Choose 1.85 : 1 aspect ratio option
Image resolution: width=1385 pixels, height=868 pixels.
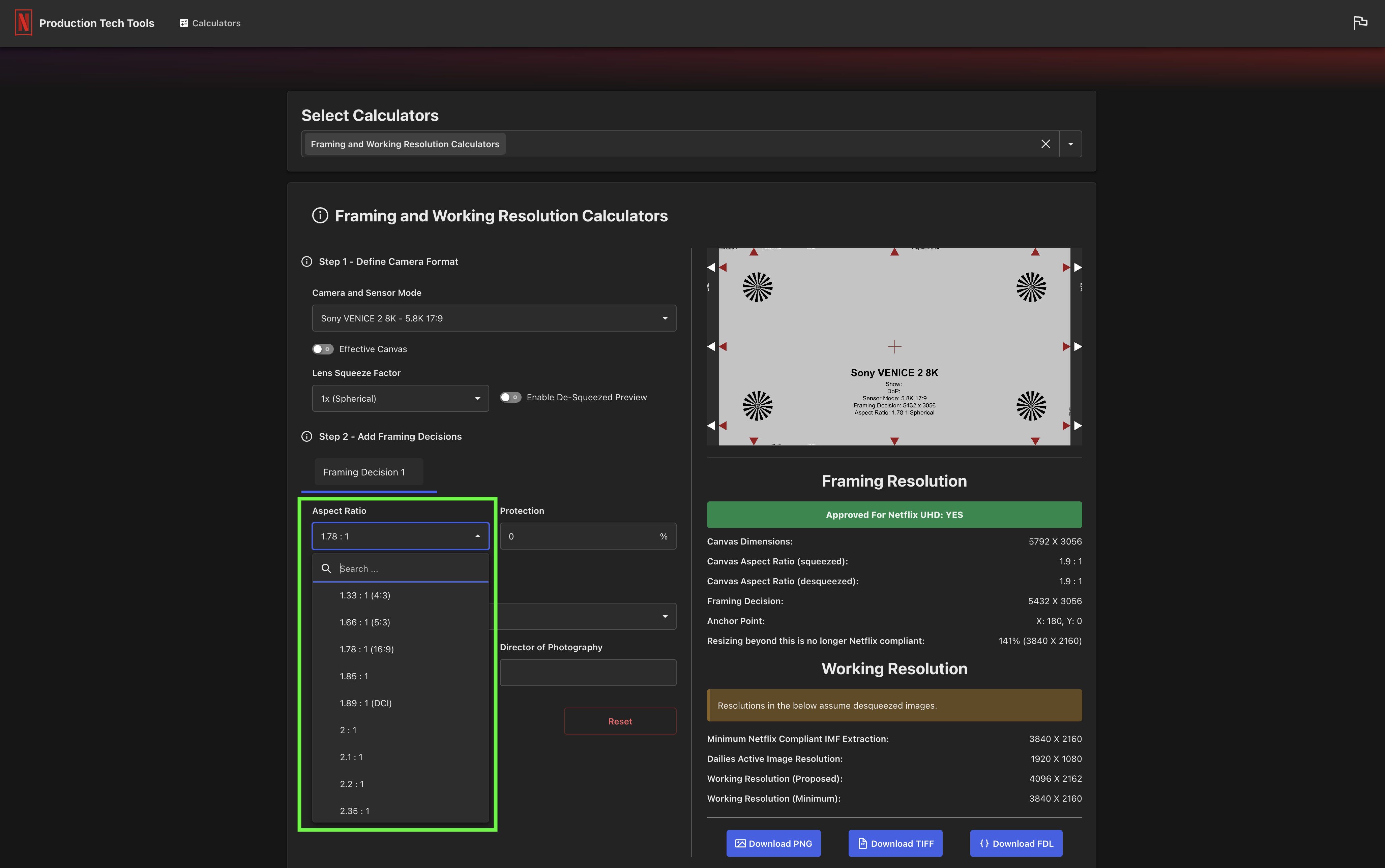[x=354, y=676]
